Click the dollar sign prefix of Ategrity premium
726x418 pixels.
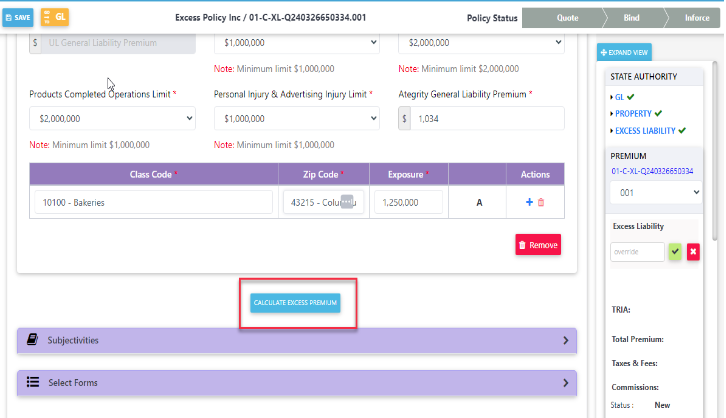point(404,119)
